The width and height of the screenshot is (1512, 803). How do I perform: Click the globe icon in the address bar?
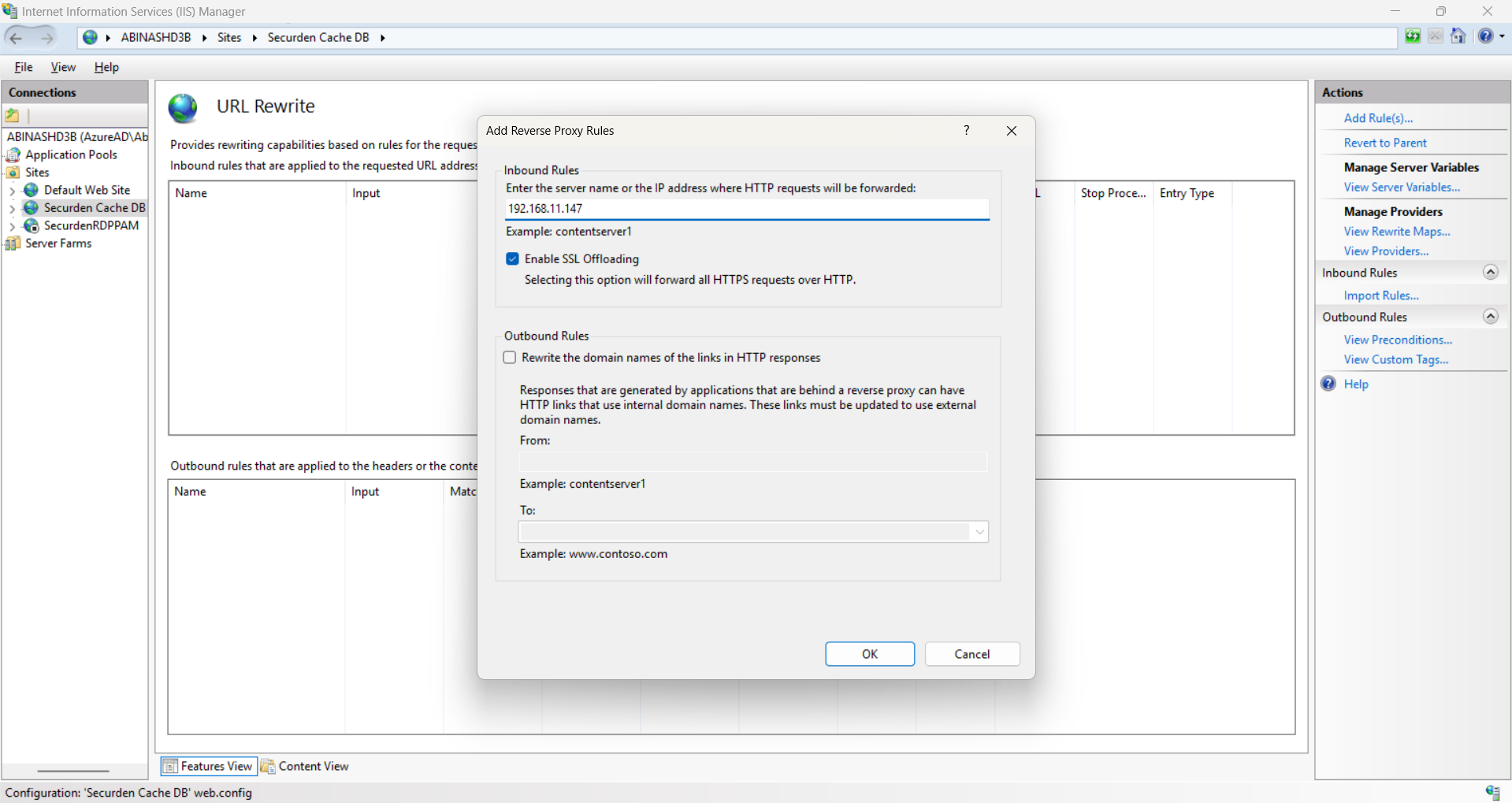click(90, 37)
